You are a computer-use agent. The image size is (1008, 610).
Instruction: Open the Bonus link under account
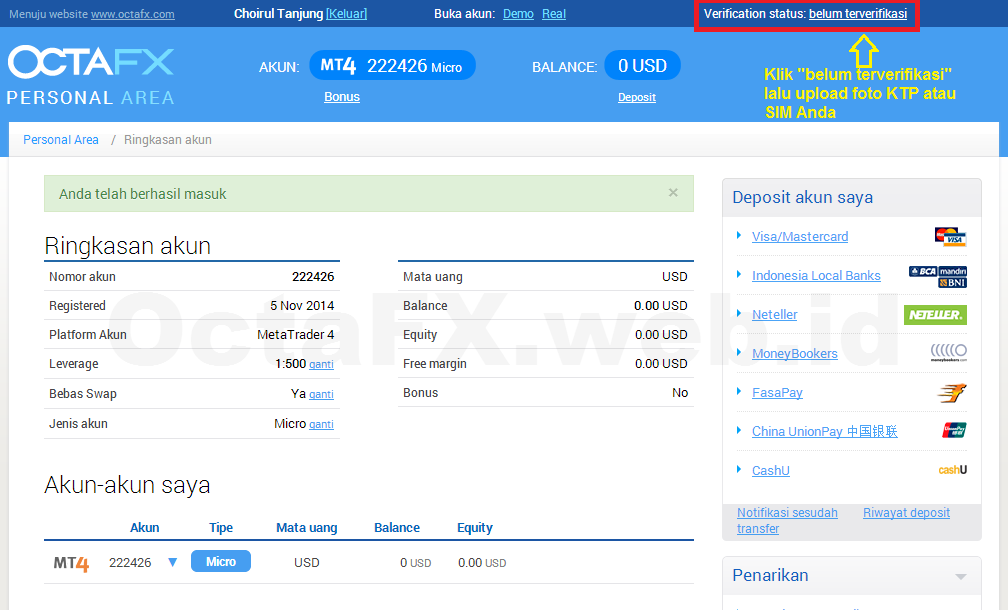[342, 97]
